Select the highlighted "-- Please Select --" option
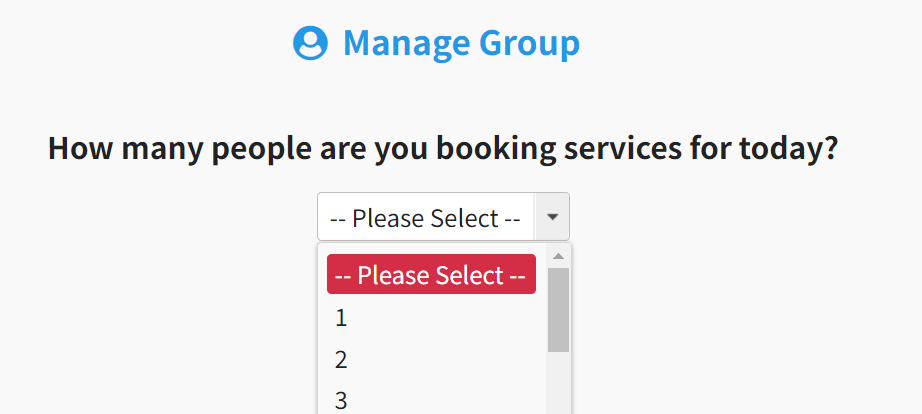The width and height of the screenshot is (922, 414). [431, 275]
